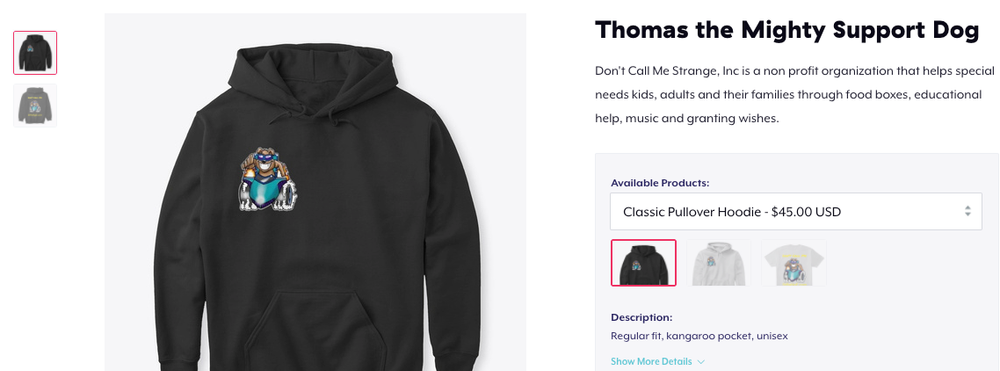Image resolution: width=1000 pixels, height=371 pixels.
Task: Choose the light gray hoodie product option
Action: click(719, 263)
